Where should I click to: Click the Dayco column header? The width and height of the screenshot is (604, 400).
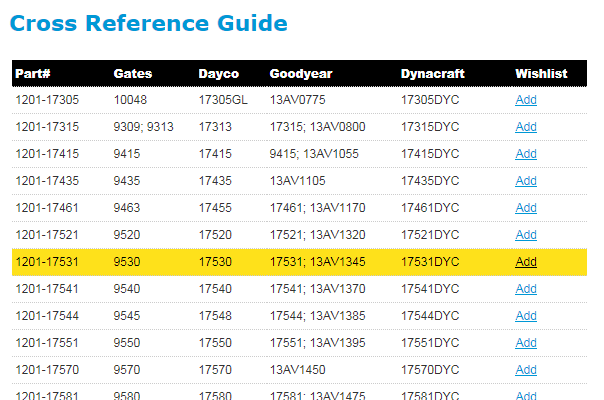pyautogui.click(x=219, y=74)
